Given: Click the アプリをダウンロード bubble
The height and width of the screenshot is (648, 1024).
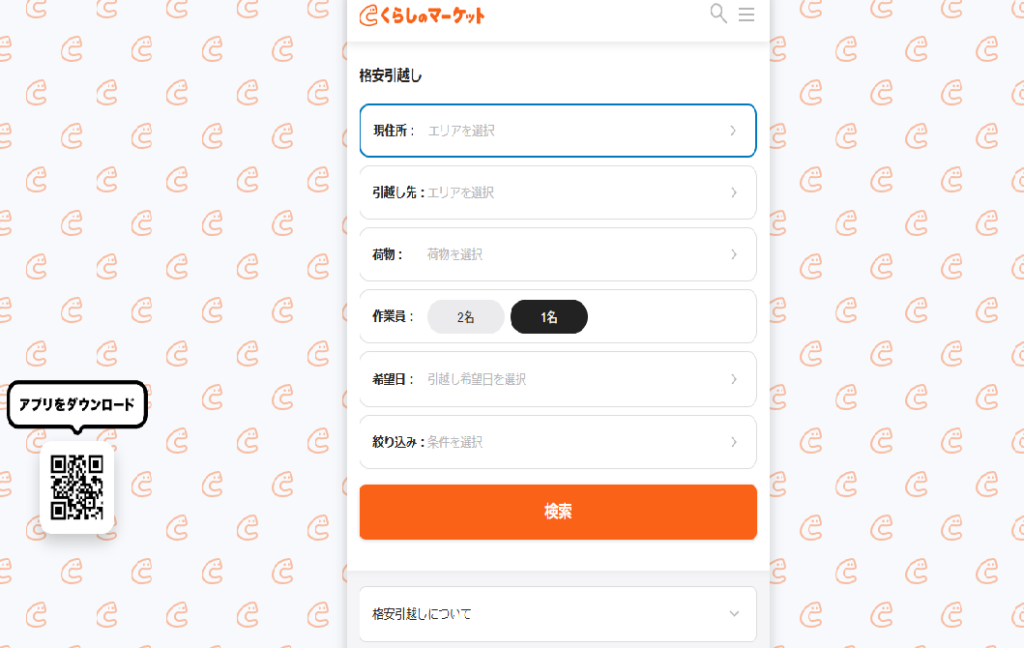Looking at the screenshot, I should coord(77,405).
